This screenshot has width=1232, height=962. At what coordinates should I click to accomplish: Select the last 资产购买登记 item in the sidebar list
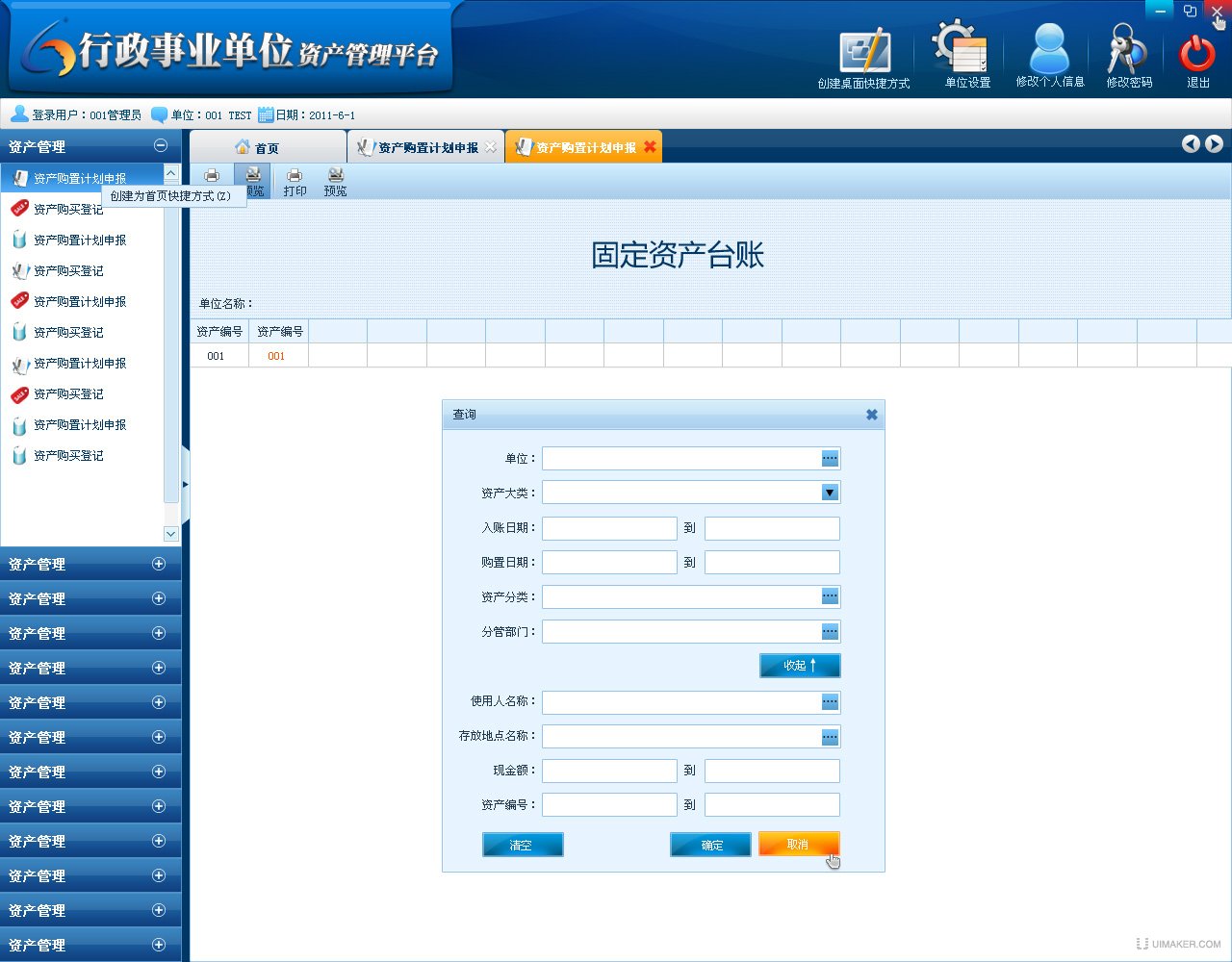(x=68, y=456)
